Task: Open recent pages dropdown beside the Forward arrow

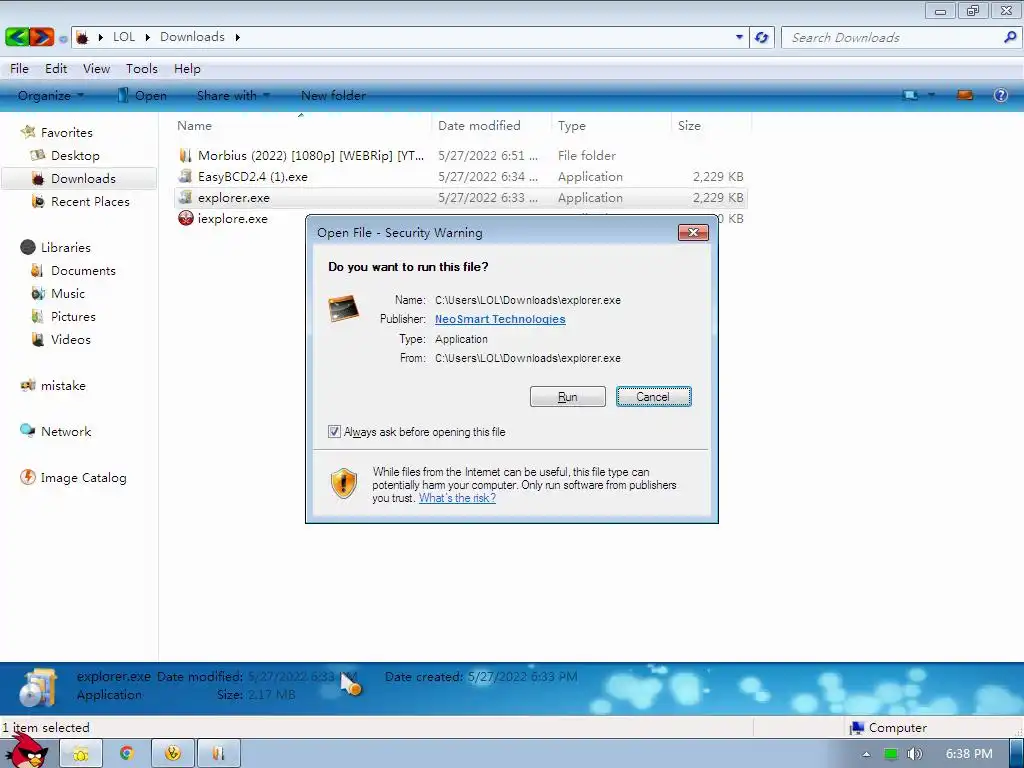Action: [63, 39]
